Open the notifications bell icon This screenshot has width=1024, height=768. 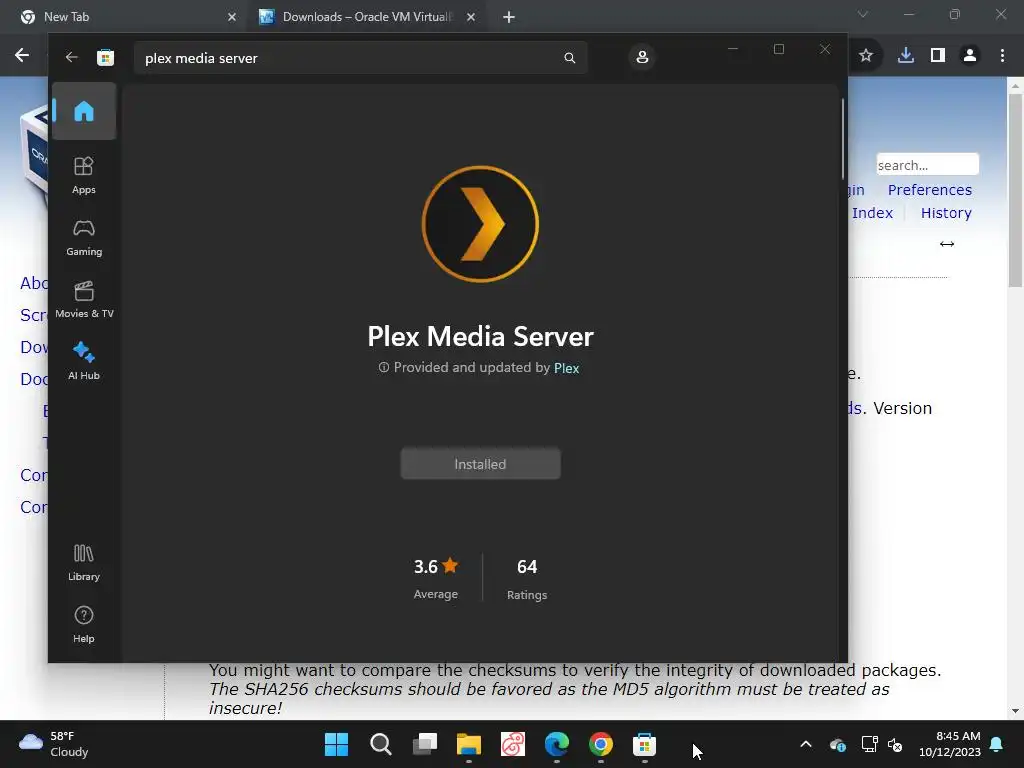point(997,744)
